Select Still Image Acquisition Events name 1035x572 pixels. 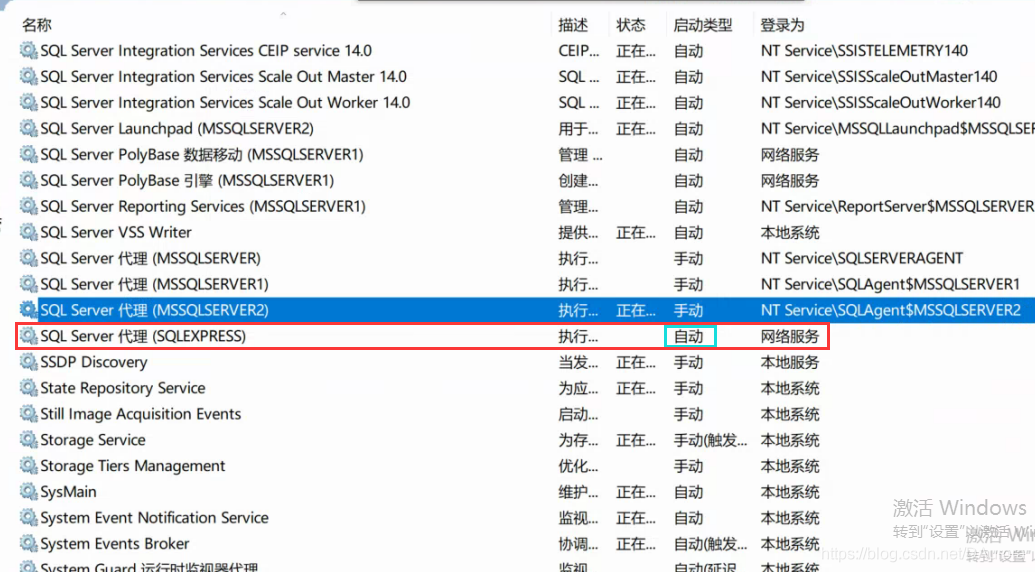pyautogui.click(x=141, y=414)
